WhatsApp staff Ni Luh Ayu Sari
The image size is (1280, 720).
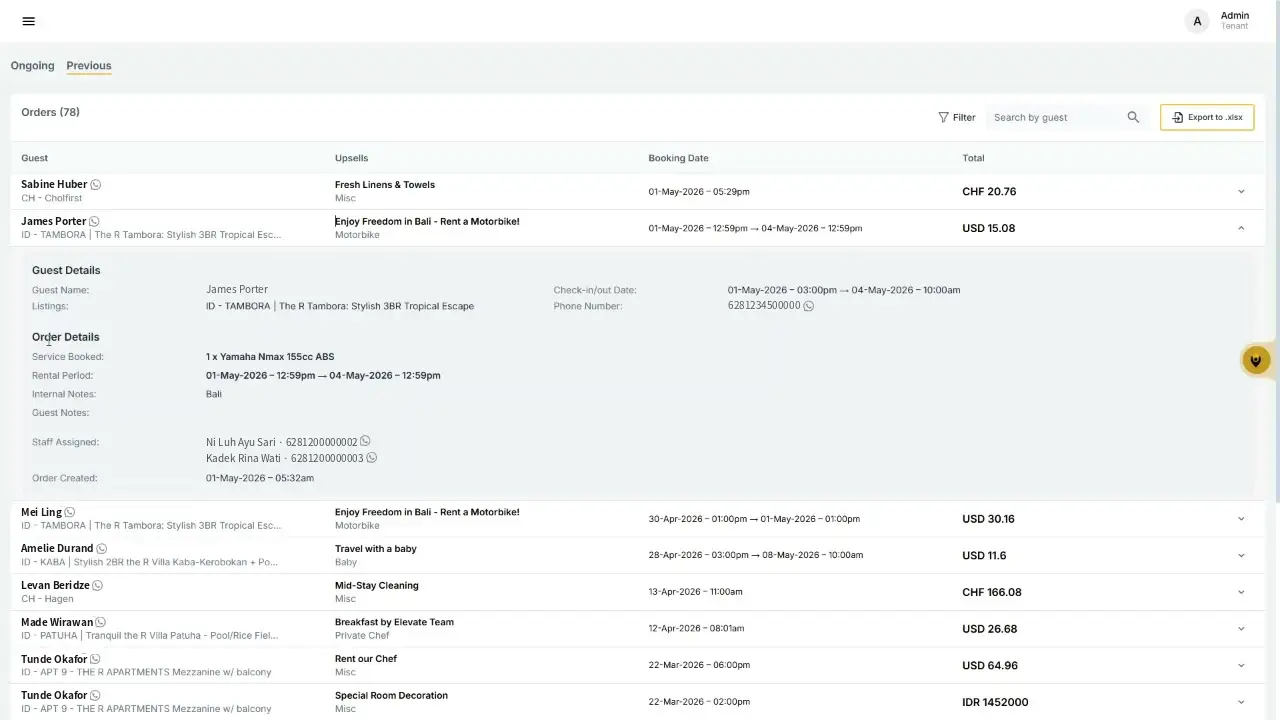click(x=365, y=441)
